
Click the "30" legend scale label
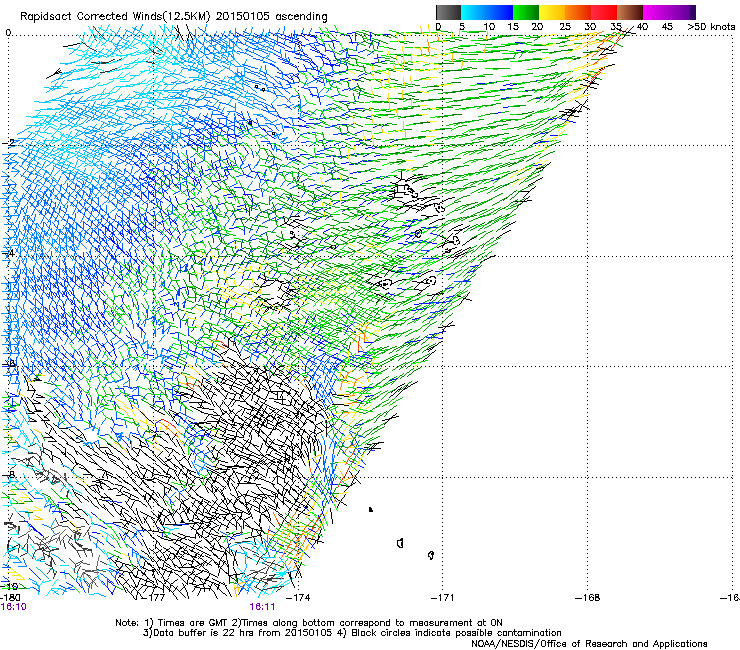(590, 27)
